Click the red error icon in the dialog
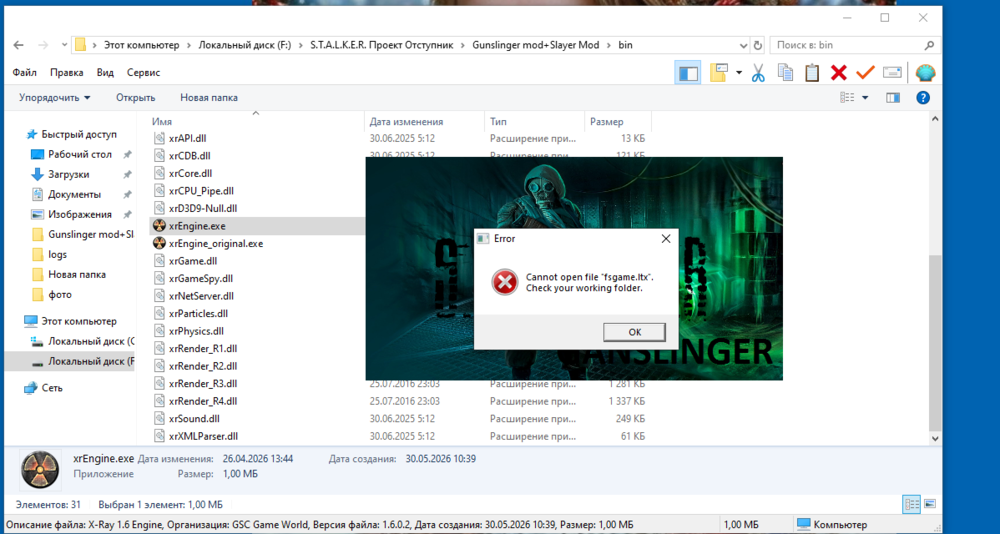The height and width of the screenshot is (534, 1000). coord(505,282)
